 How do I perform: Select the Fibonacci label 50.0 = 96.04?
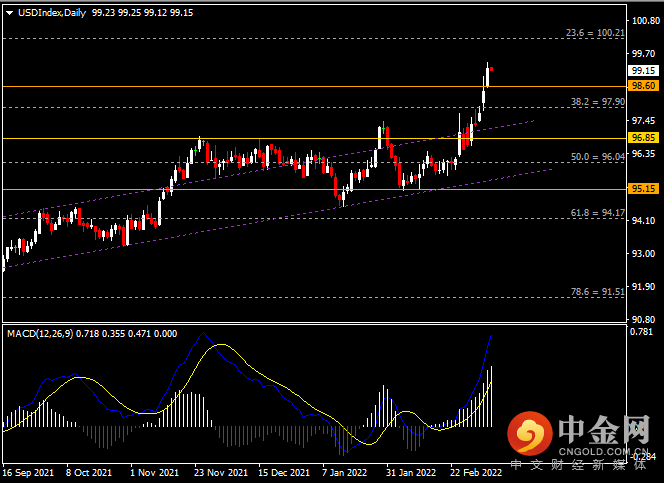(598, 157)
